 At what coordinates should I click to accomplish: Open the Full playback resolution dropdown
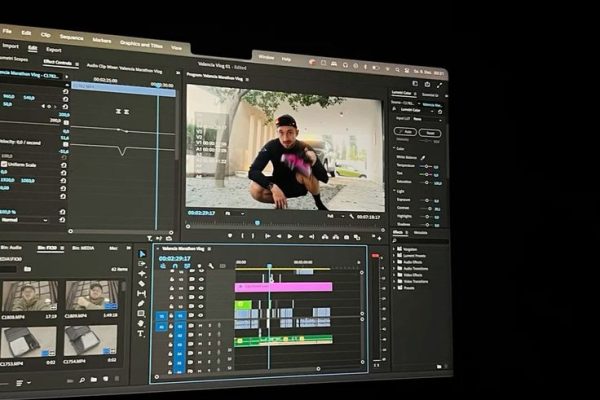(336, 216)
